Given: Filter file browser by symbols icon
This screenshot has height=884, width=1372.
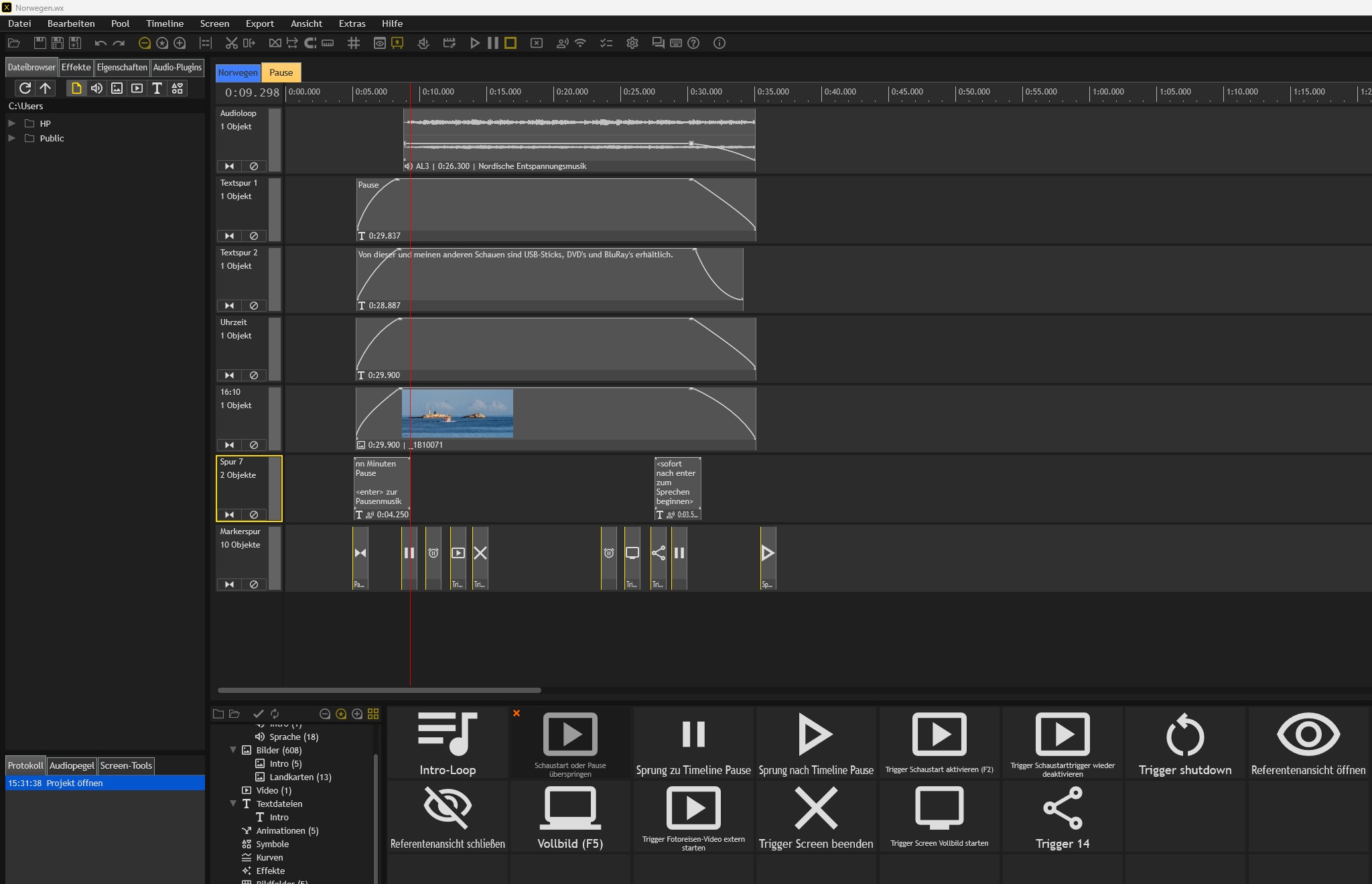Looking at the screenshot, I should click(x=177, y=88).
